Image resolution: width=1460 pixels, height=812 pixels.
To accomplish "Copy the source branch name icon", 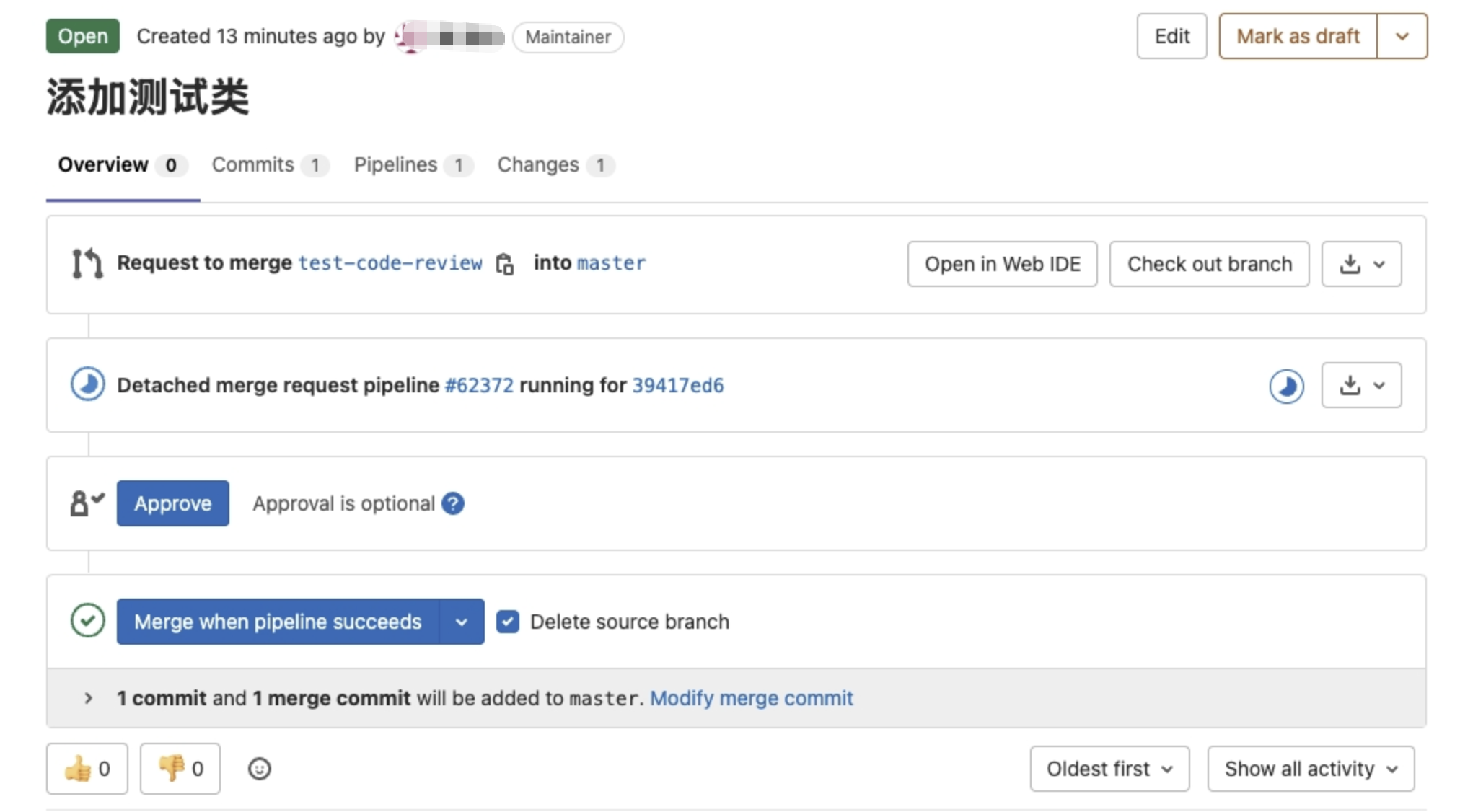I will [505, 264].
